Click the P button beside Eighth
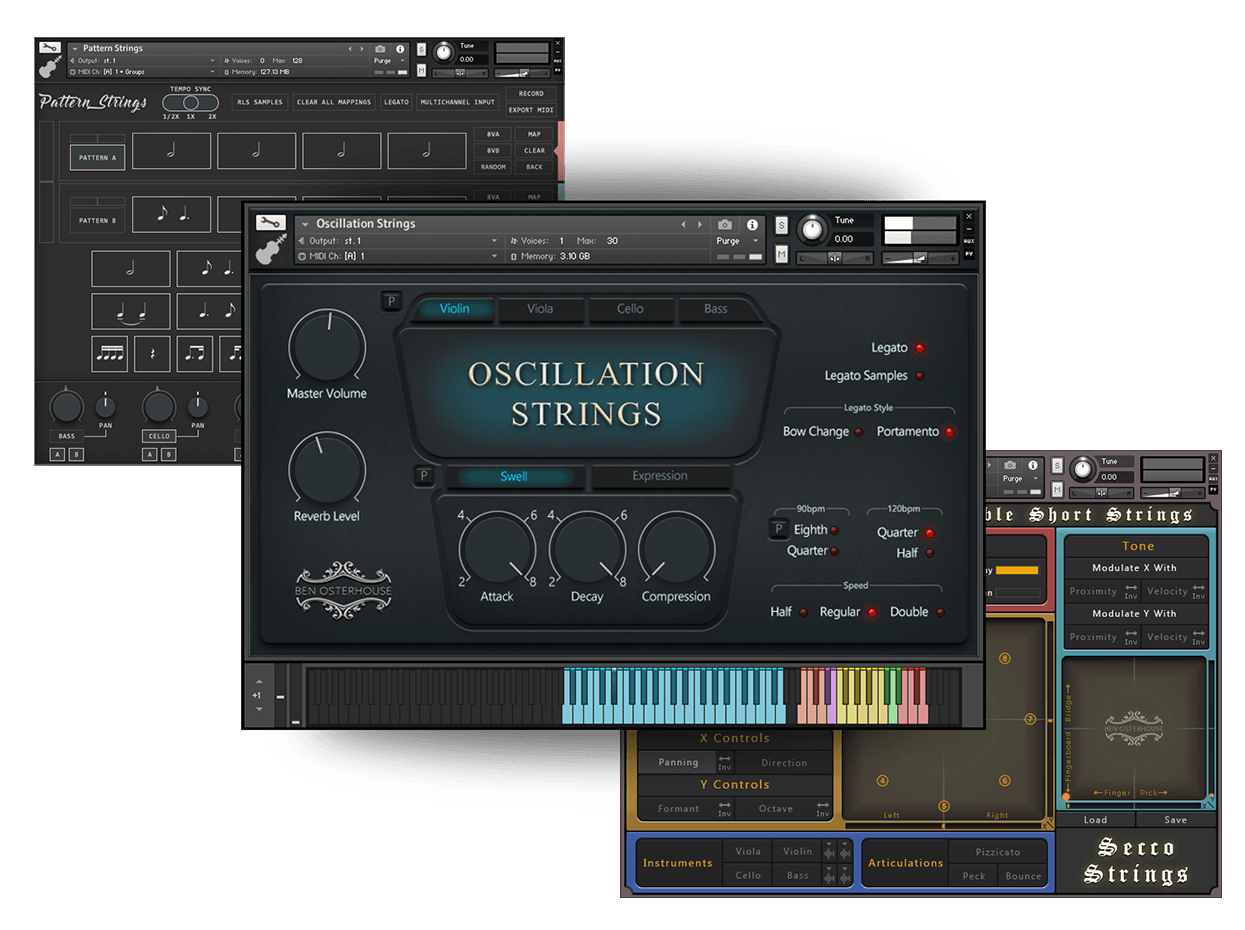1245x930 pixels. pos(777,530)
